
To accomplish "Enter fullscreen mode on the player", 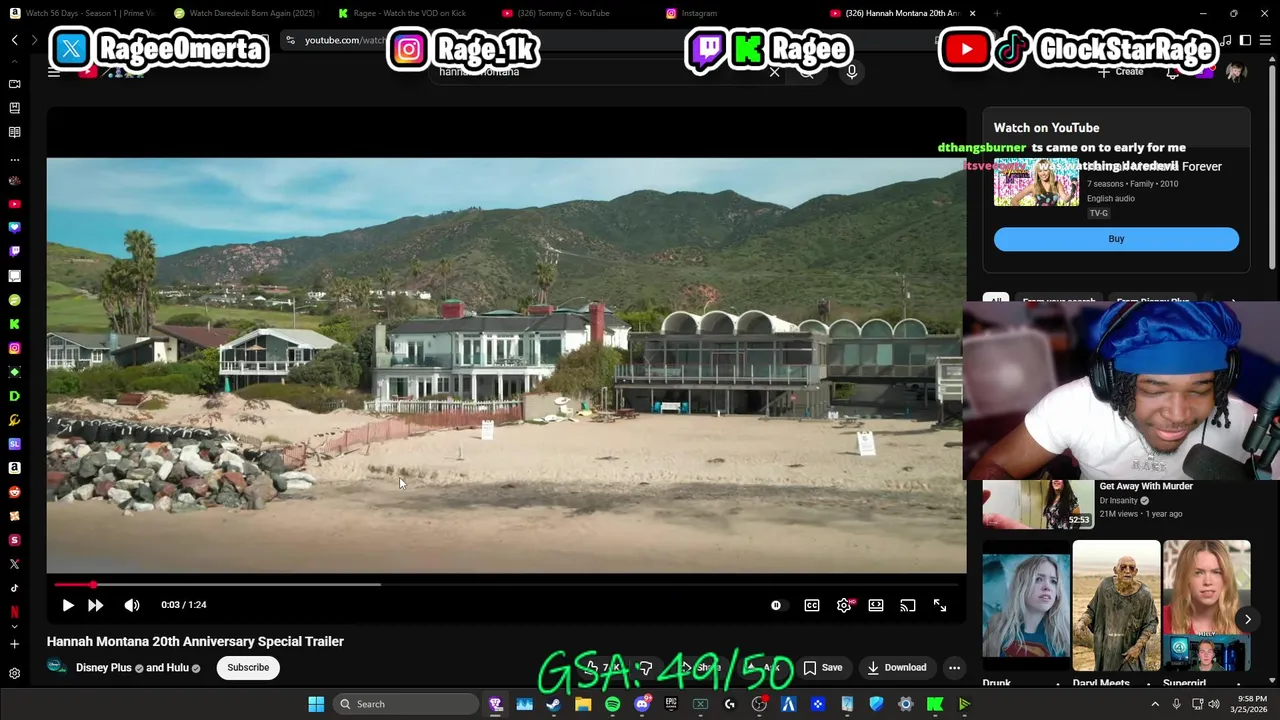I will (940, 605).
